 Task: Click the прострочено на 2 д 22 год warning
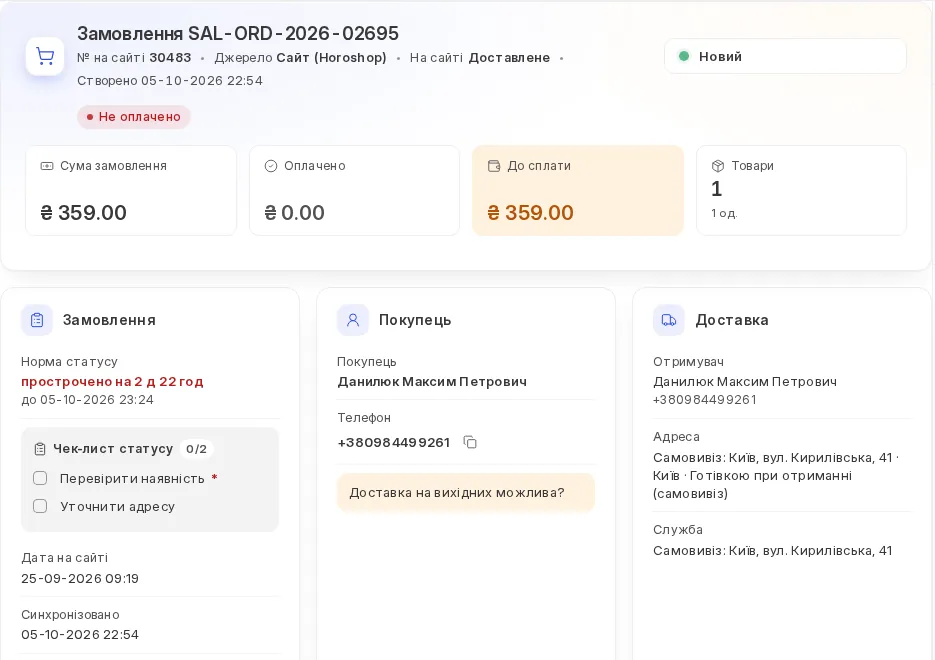[112, 382]
